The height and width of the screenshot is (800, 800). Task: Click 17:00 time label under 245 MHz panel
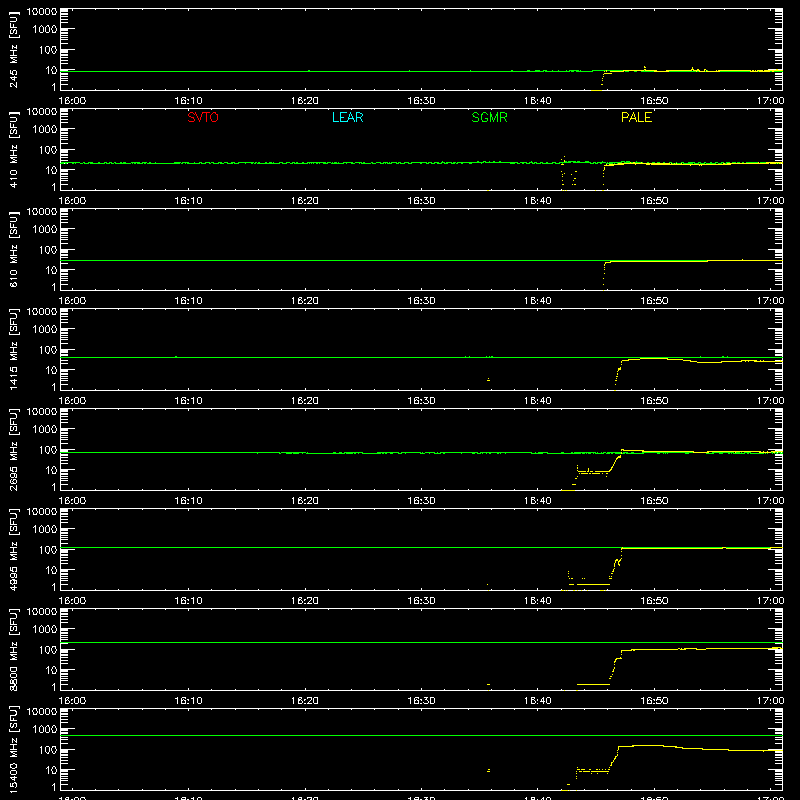[x=770, y=101]
